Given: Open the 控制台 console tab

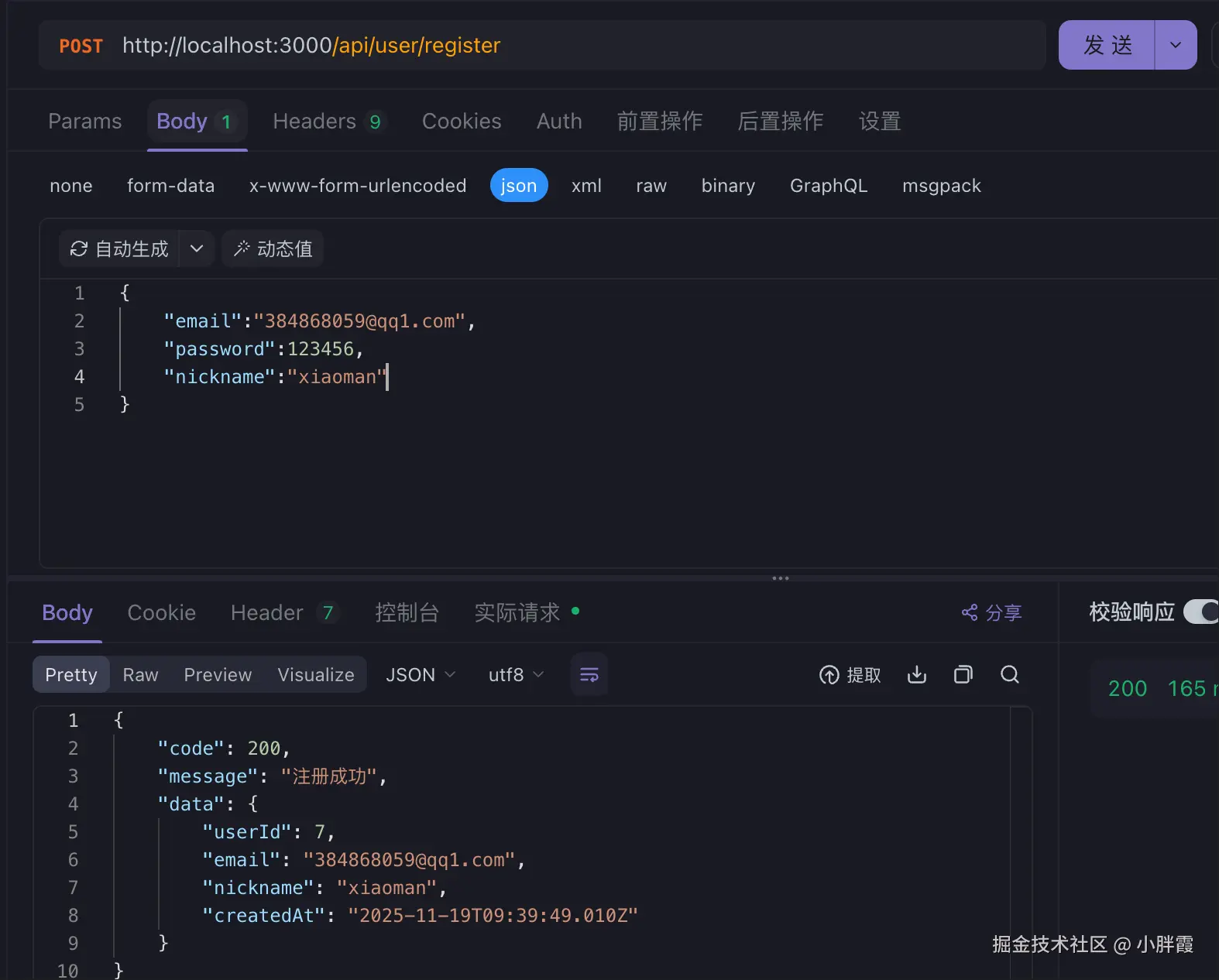Looking at the screenshot, I should [x=407, y=613].
